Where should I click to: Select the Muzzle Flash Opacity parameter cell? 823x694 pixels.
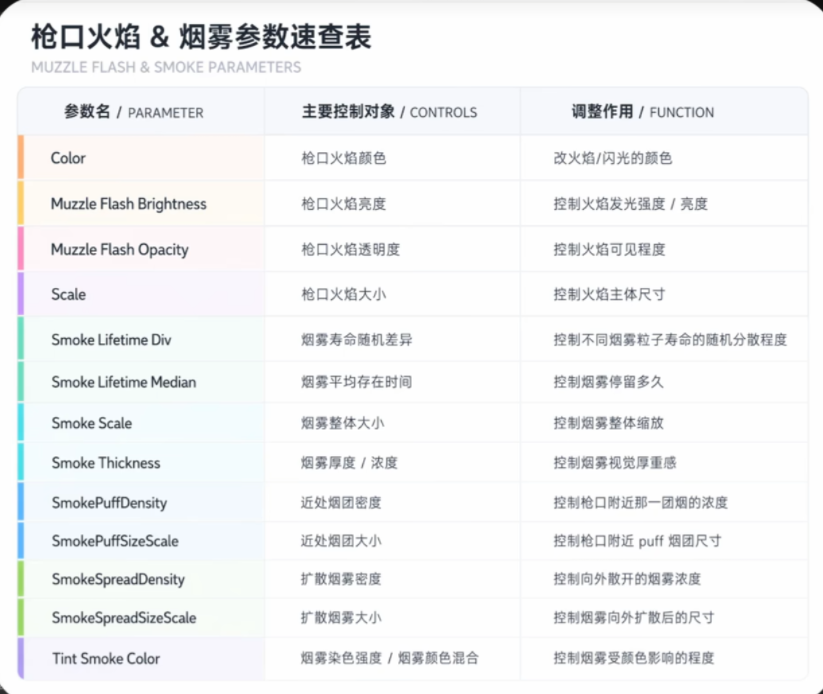tap(141, 249)
